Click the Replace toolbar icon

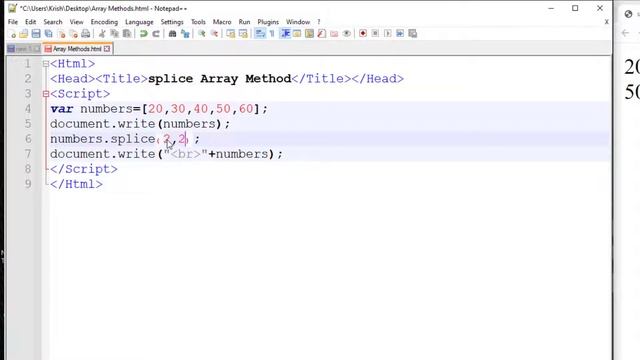(x=185, y=34)
